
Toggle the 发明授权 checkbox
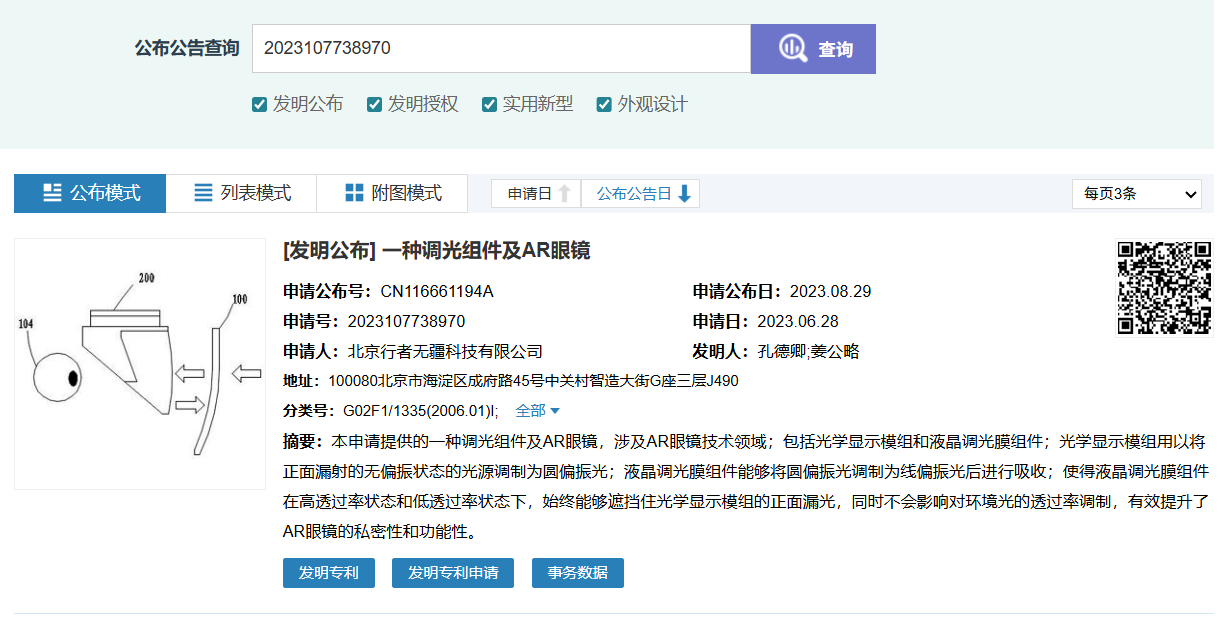tap(375, 105)
